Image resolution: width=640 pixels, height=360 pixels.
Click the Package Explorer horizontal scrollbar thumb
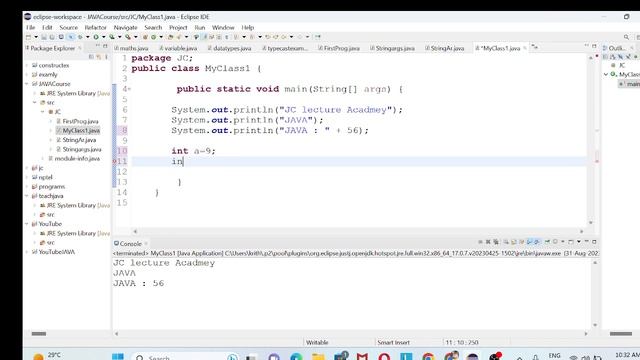(x=39, y=333)
